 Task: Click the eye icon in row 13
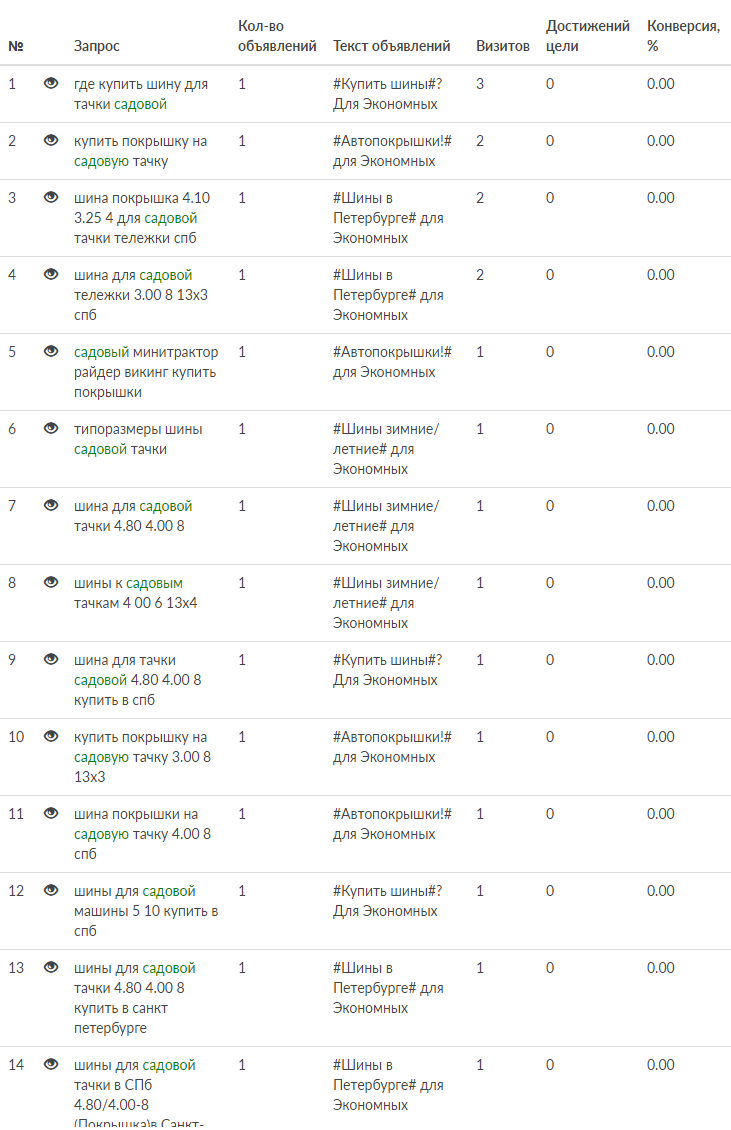coord(51,968)
